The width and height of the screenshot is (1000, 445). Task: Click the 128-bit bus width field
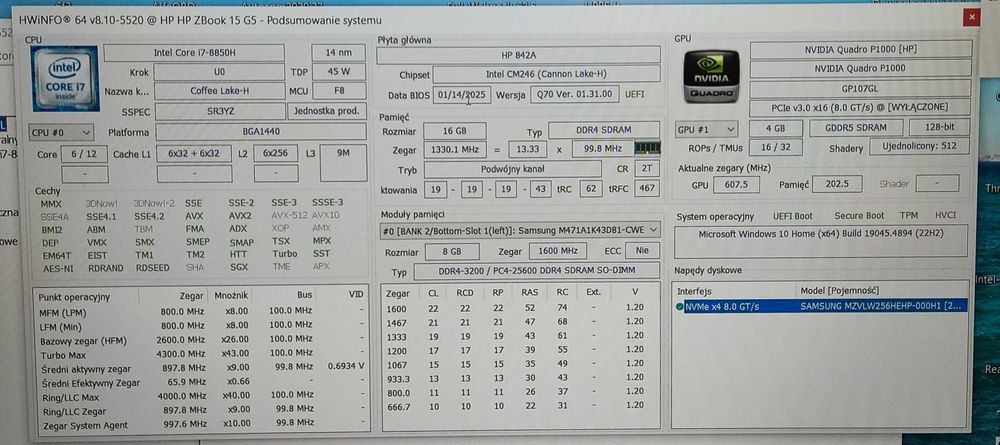point(939,128)
